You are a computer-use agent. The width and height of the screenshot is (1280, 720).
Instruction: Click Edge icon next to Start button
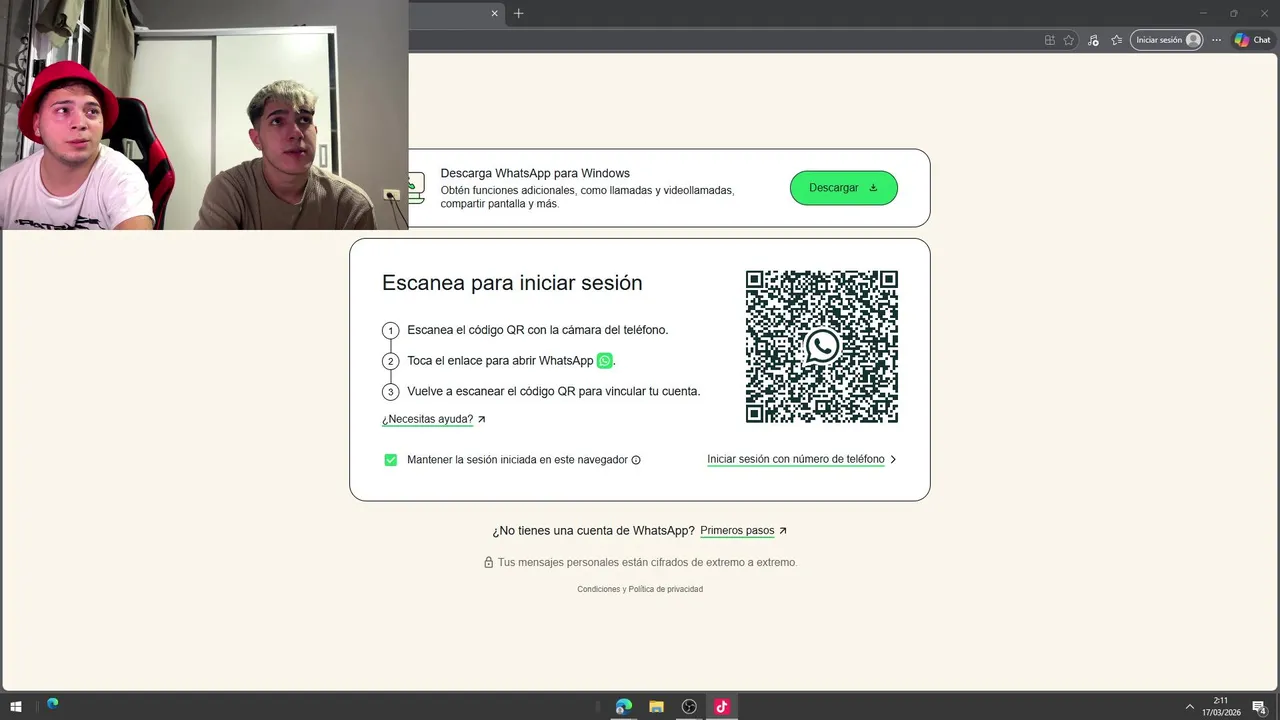tap(52, 703)
